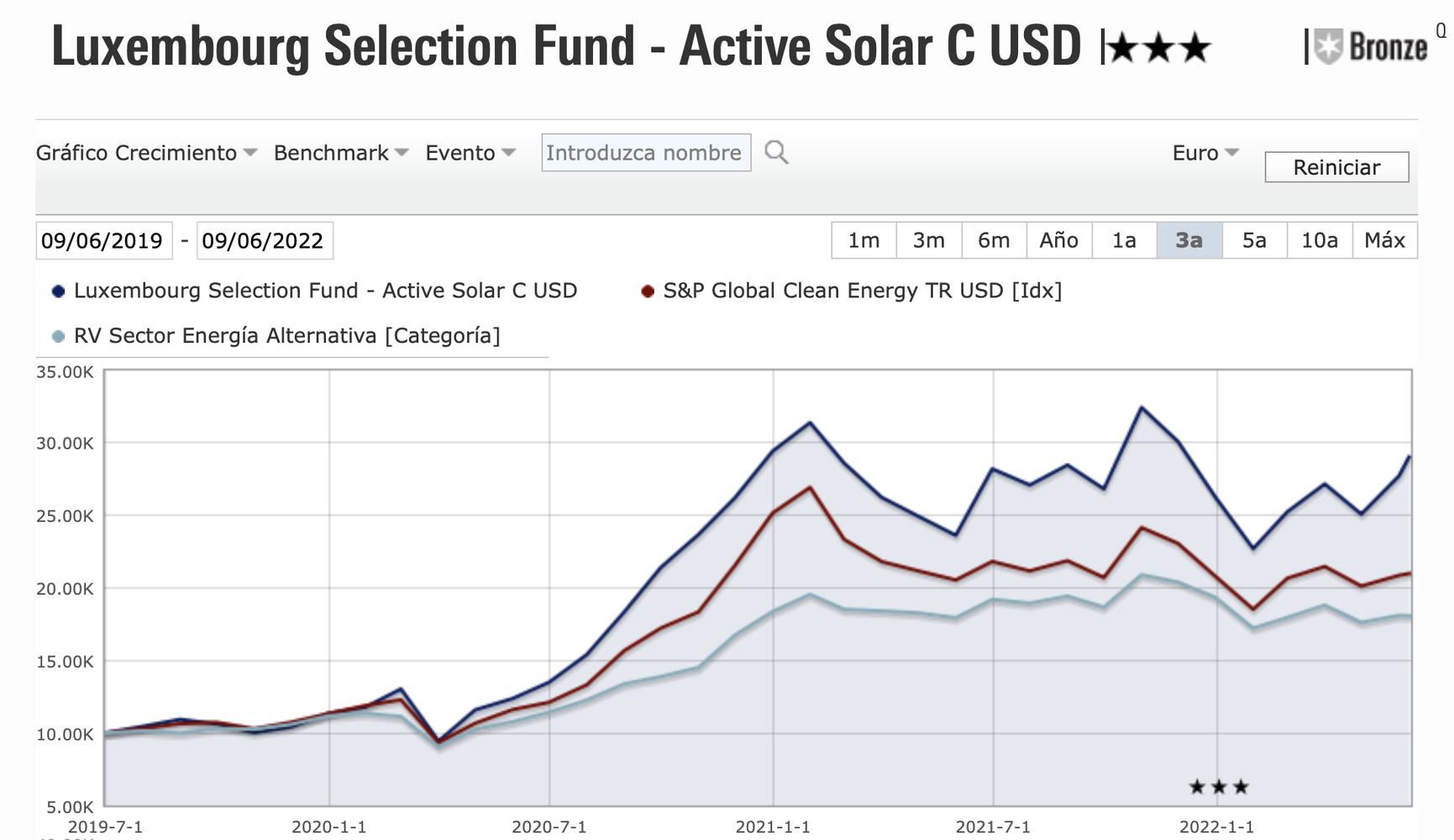Click the three-star marker on chart timeline
This screenshot has height=840, width=1454.
click(x=1219, y=787)
